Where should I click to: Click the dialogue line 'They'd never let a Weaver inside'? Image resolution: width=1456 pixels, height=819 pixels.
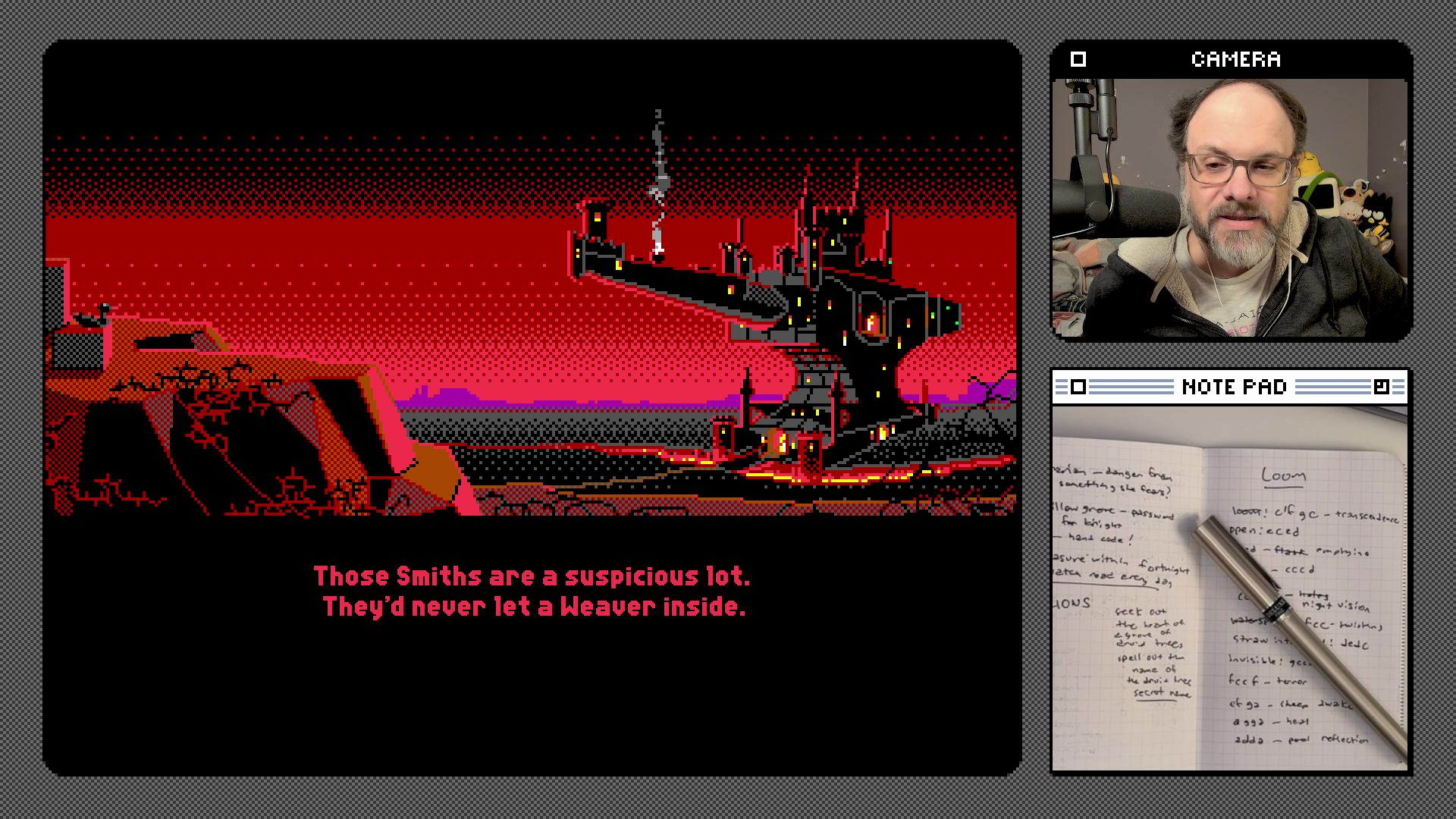pos(534,607)
